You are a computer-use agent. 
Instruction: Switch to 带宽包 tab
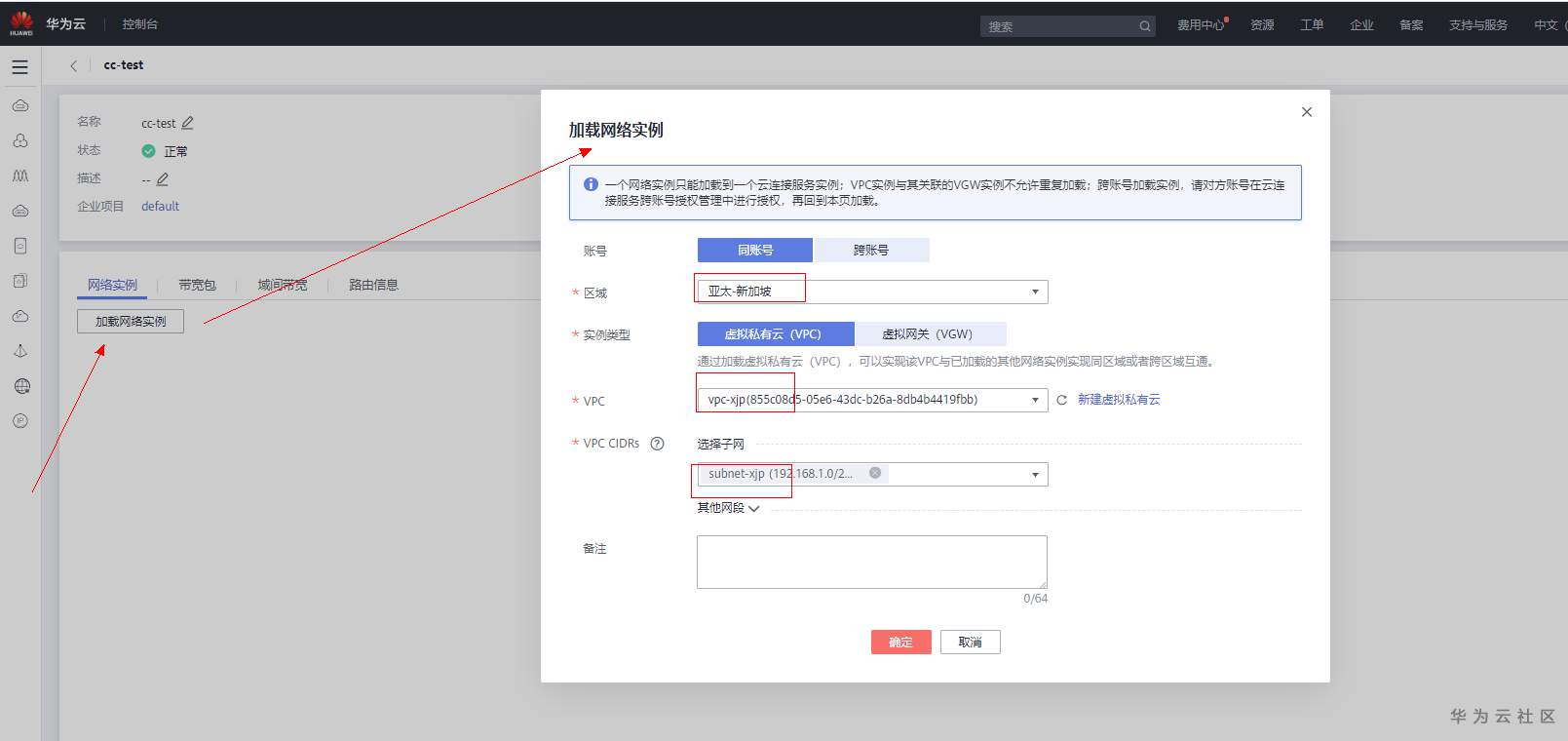pos(197,285)
